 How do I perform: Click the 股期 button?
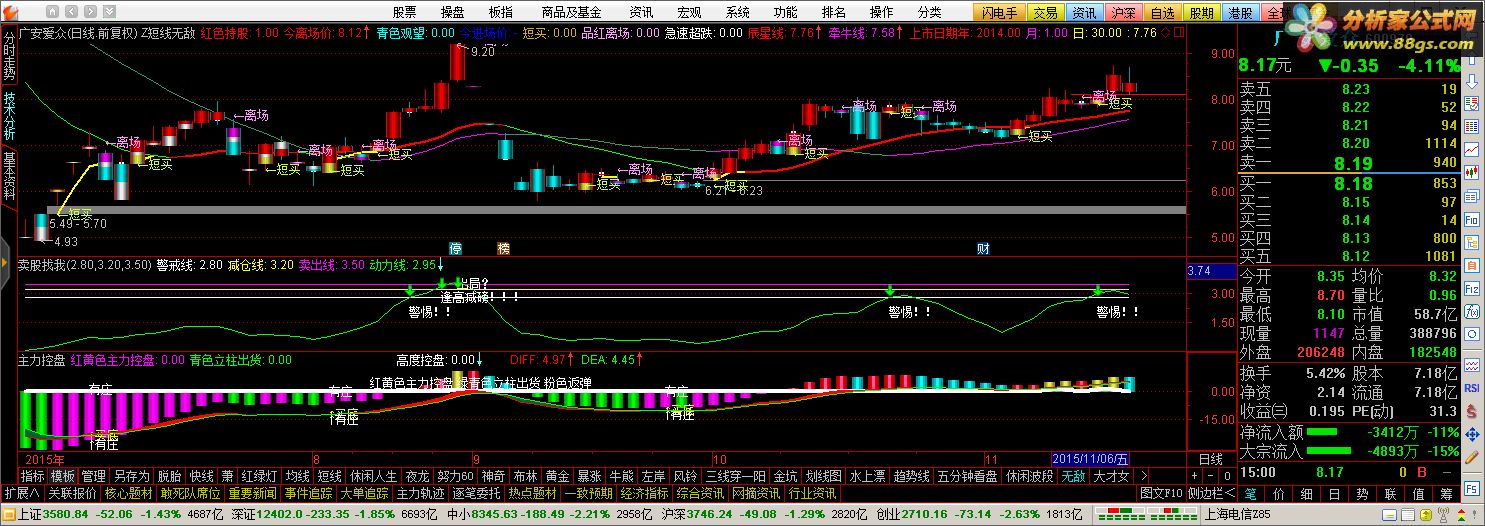point(1202,12)
